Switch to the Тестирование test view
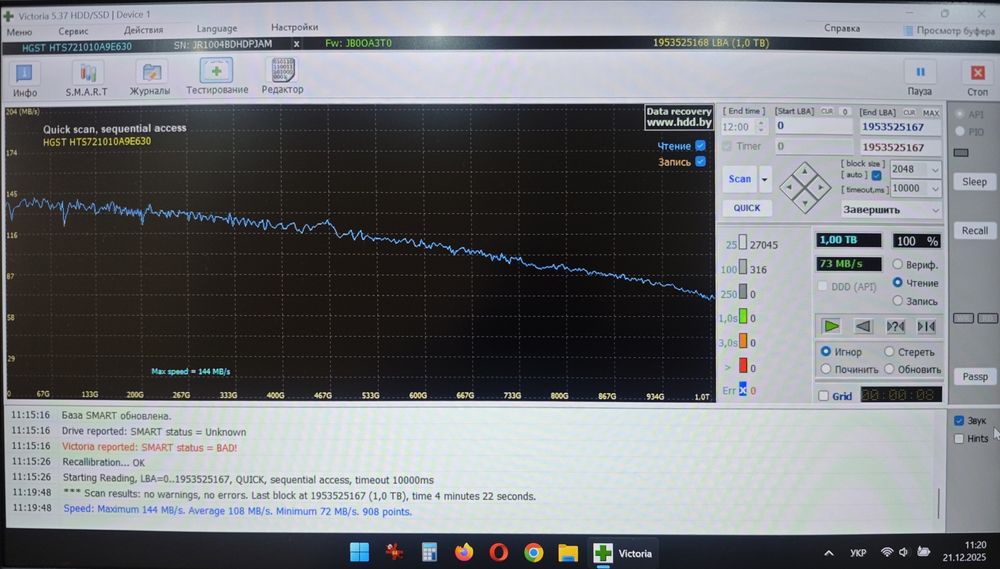The image size is (1000, 569). pyautogui.click(x=217, y=77)
